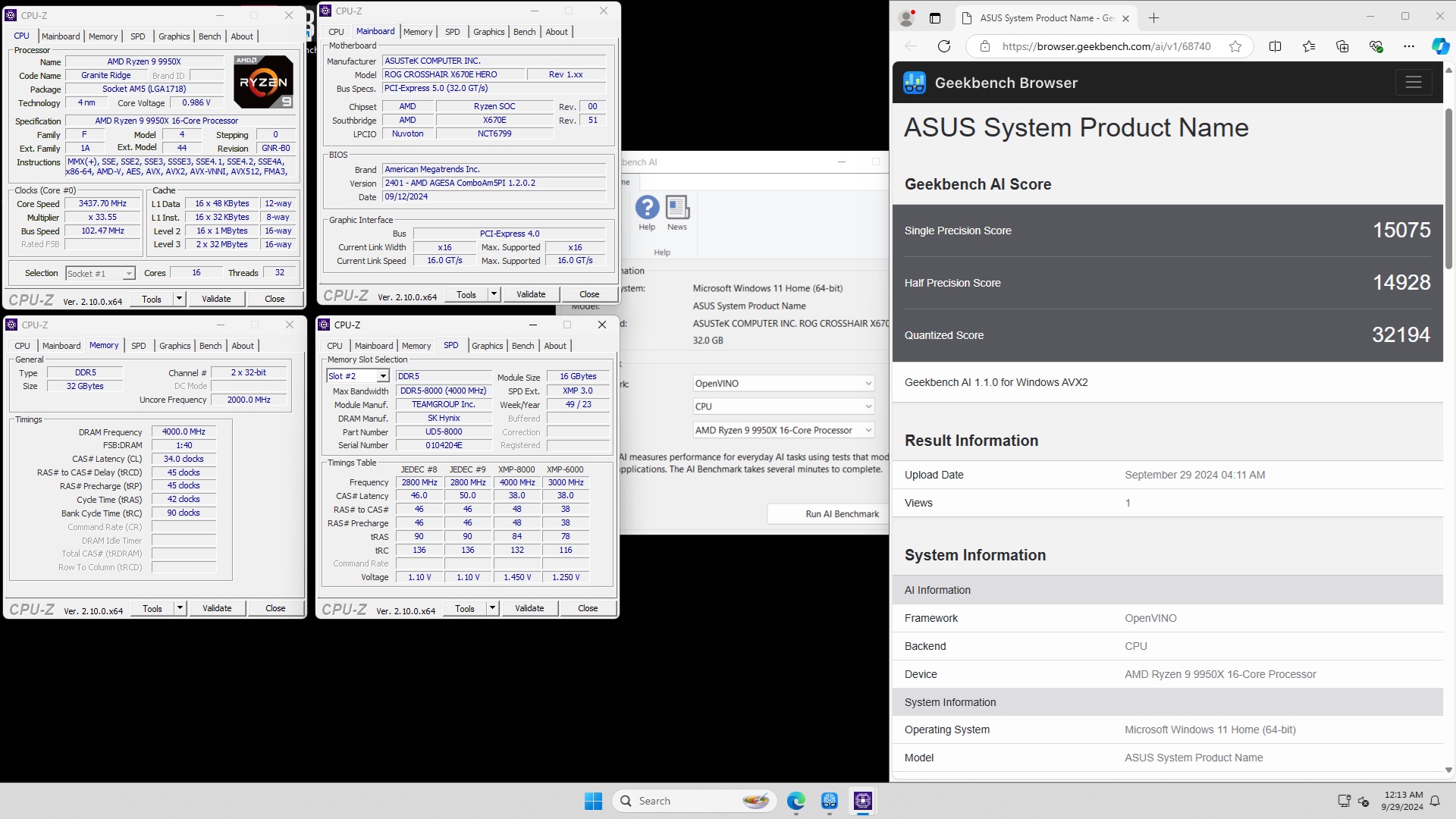
Task: Open the CPU backend dropdown
Action: pos(783,406)
